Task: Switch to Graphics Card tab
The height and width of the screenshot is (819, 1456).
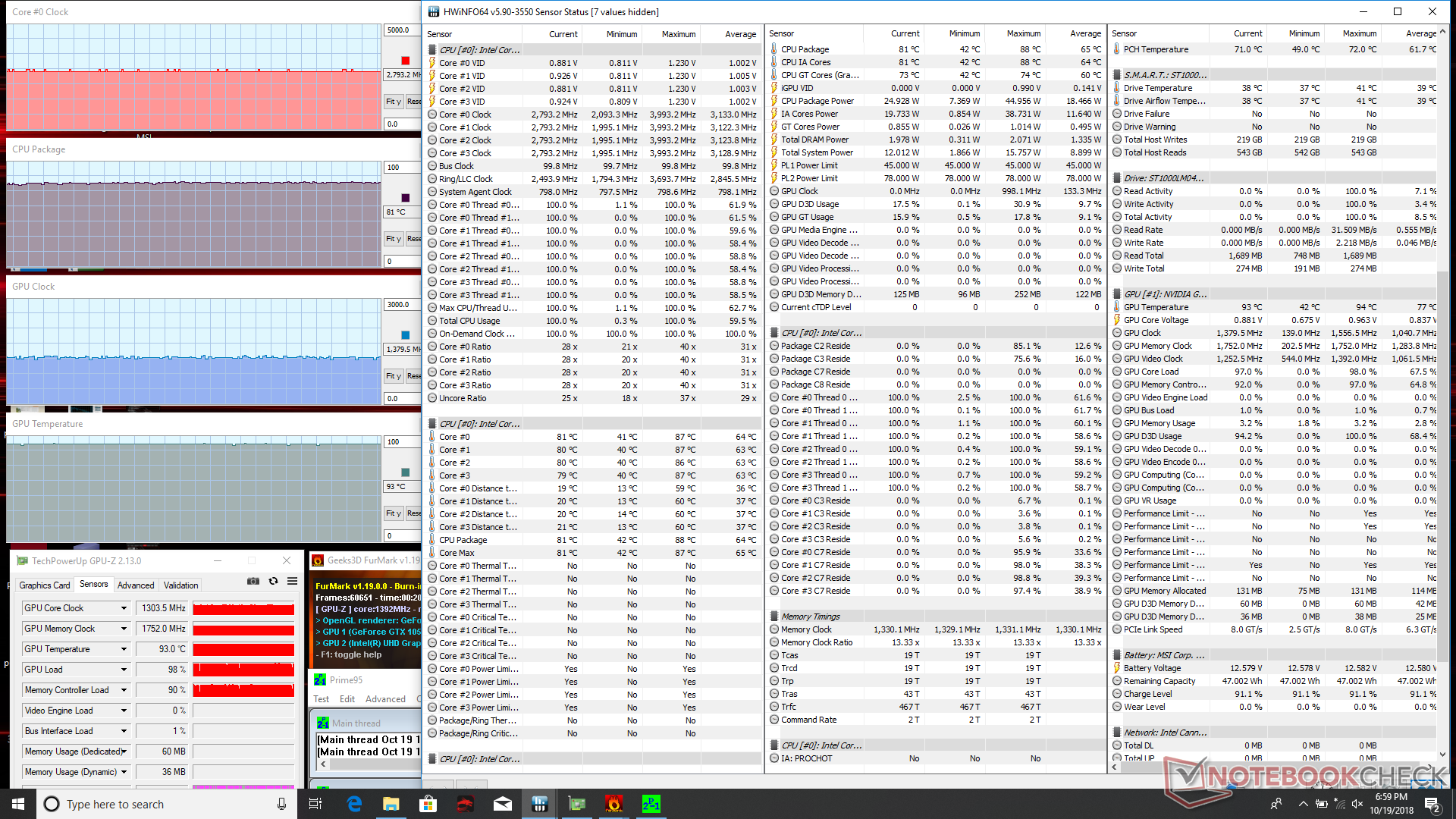Action: pos(44,585)
